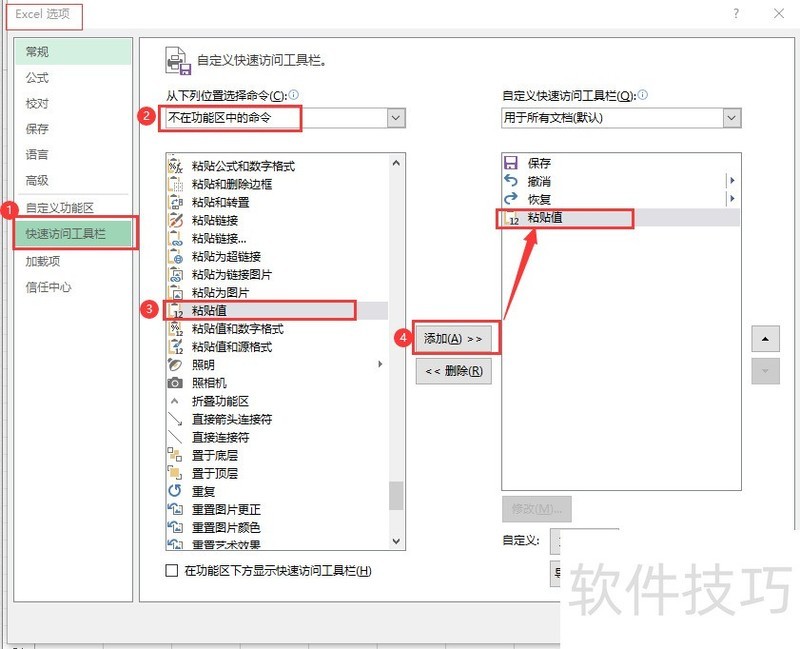
Task: Click the 粘贴值和数字格式 icon
Action: [x=175, y=329]
